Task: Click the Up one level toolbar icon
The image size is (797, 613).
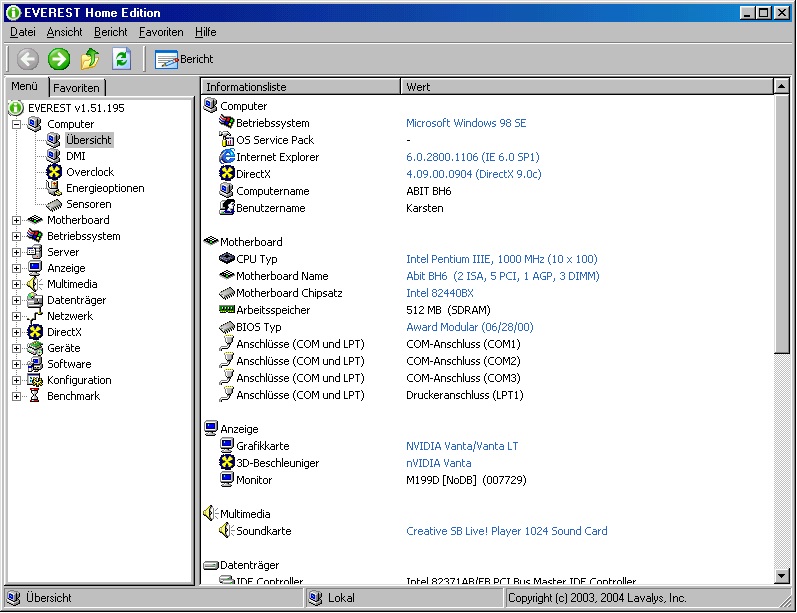Action: point(90,59)
